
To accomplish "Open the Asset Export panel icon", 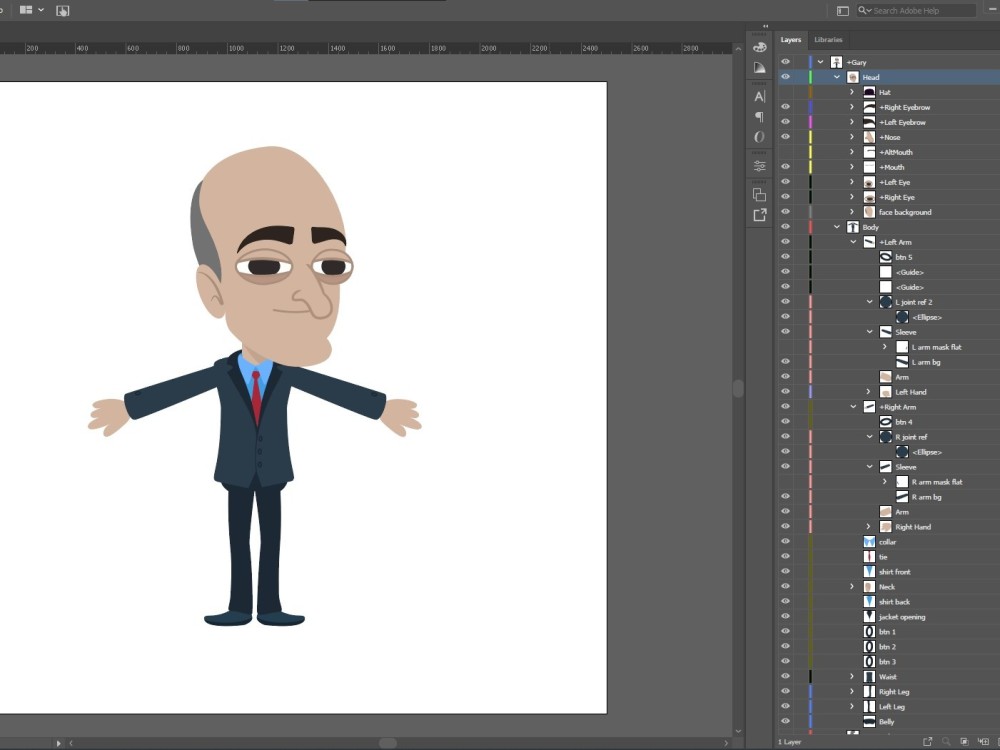I will coord(759,215).
